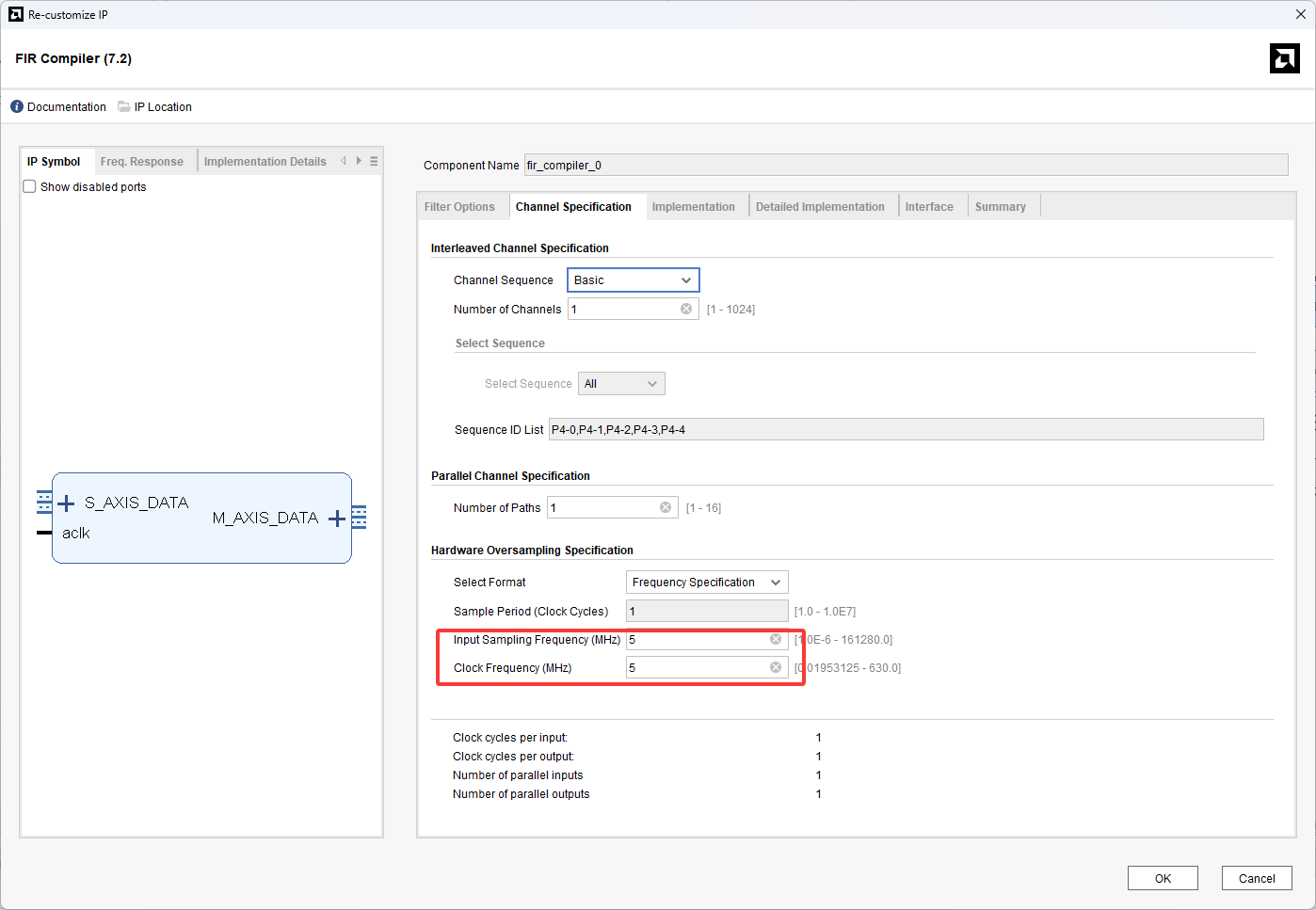1316x910 pixels.
Task: Open IP Location folder icon
Action: (x=123, y=107)
